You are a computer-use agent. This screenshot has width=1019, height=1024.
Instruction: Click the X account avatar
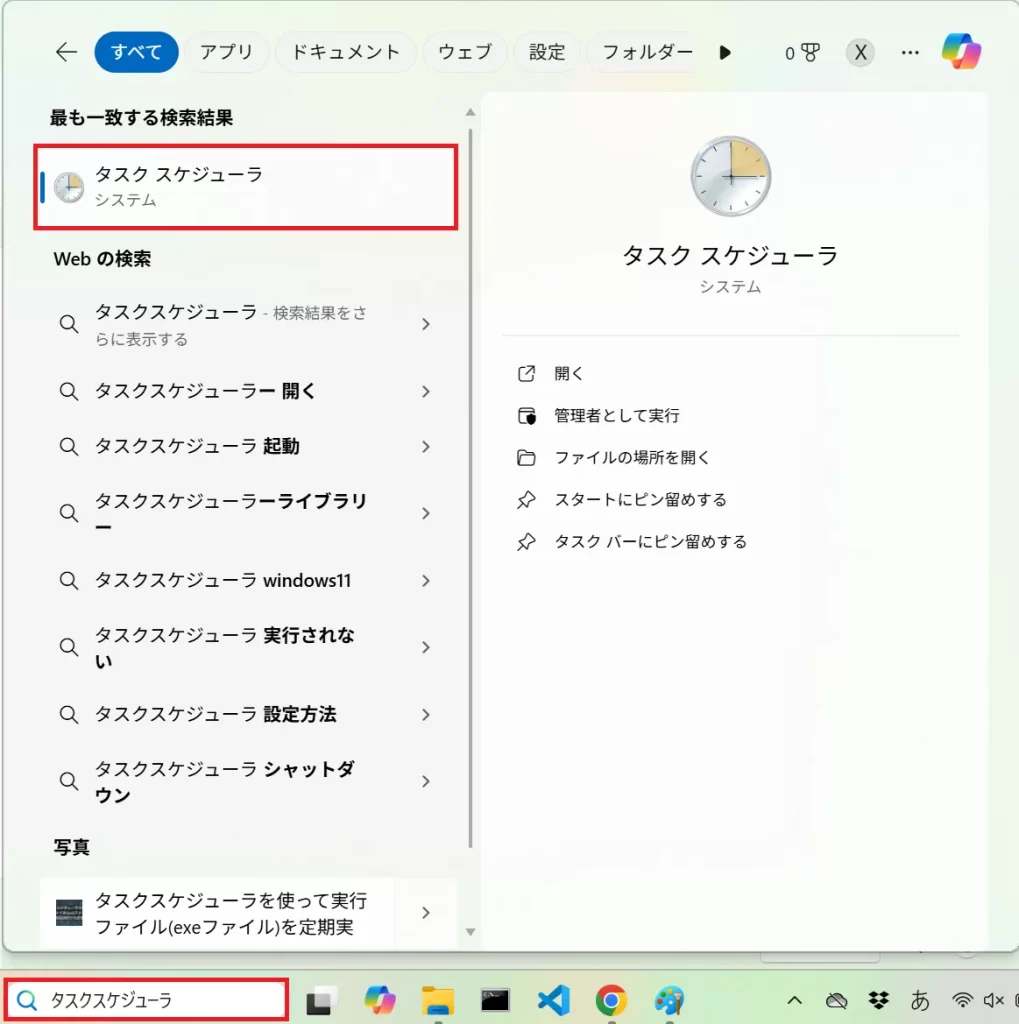pyautogui.click(x=859, y=53)
